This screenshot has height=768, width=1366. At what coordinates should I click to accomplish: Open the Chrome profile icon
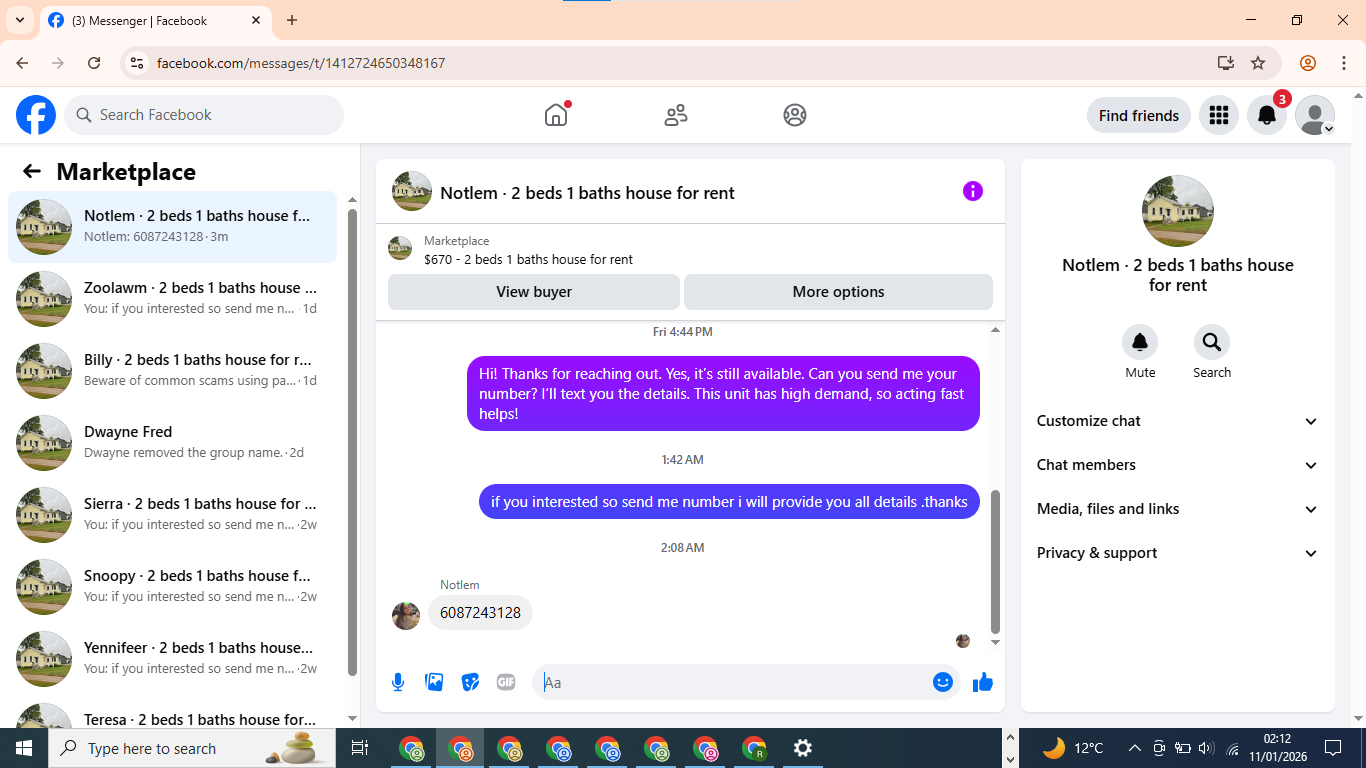(1308, 63)
